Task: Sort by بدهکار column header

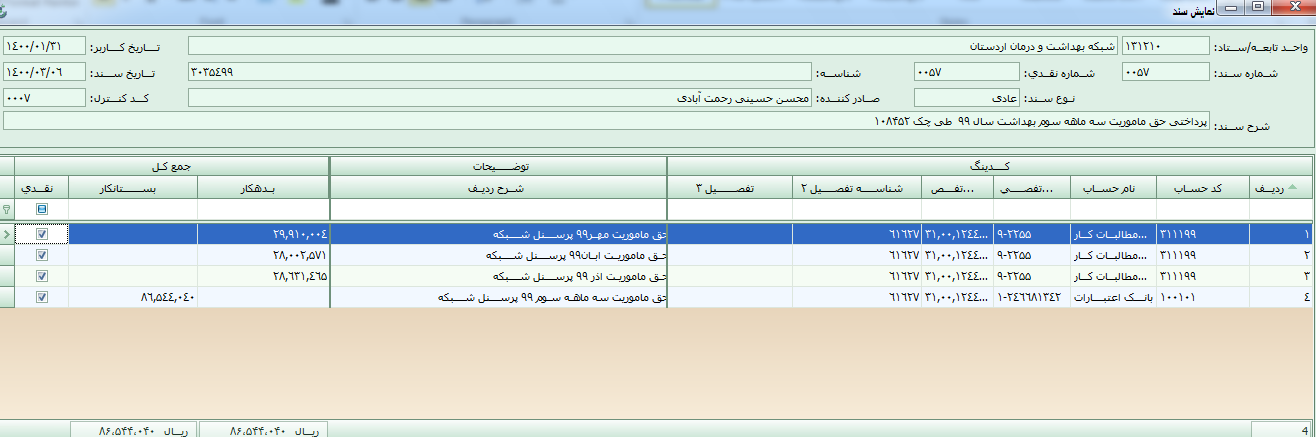Action: (263, 187)
